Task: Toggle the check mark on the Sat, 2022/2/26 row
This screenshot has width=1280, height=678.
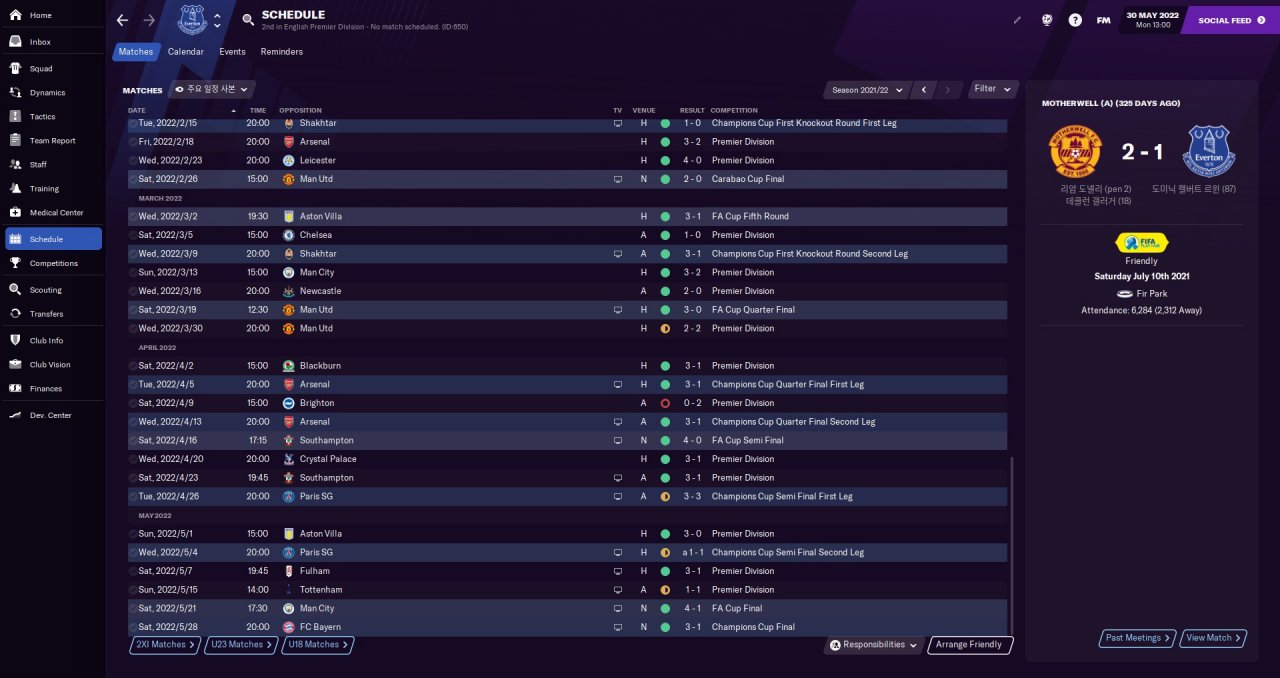Action: coord(133,179)
